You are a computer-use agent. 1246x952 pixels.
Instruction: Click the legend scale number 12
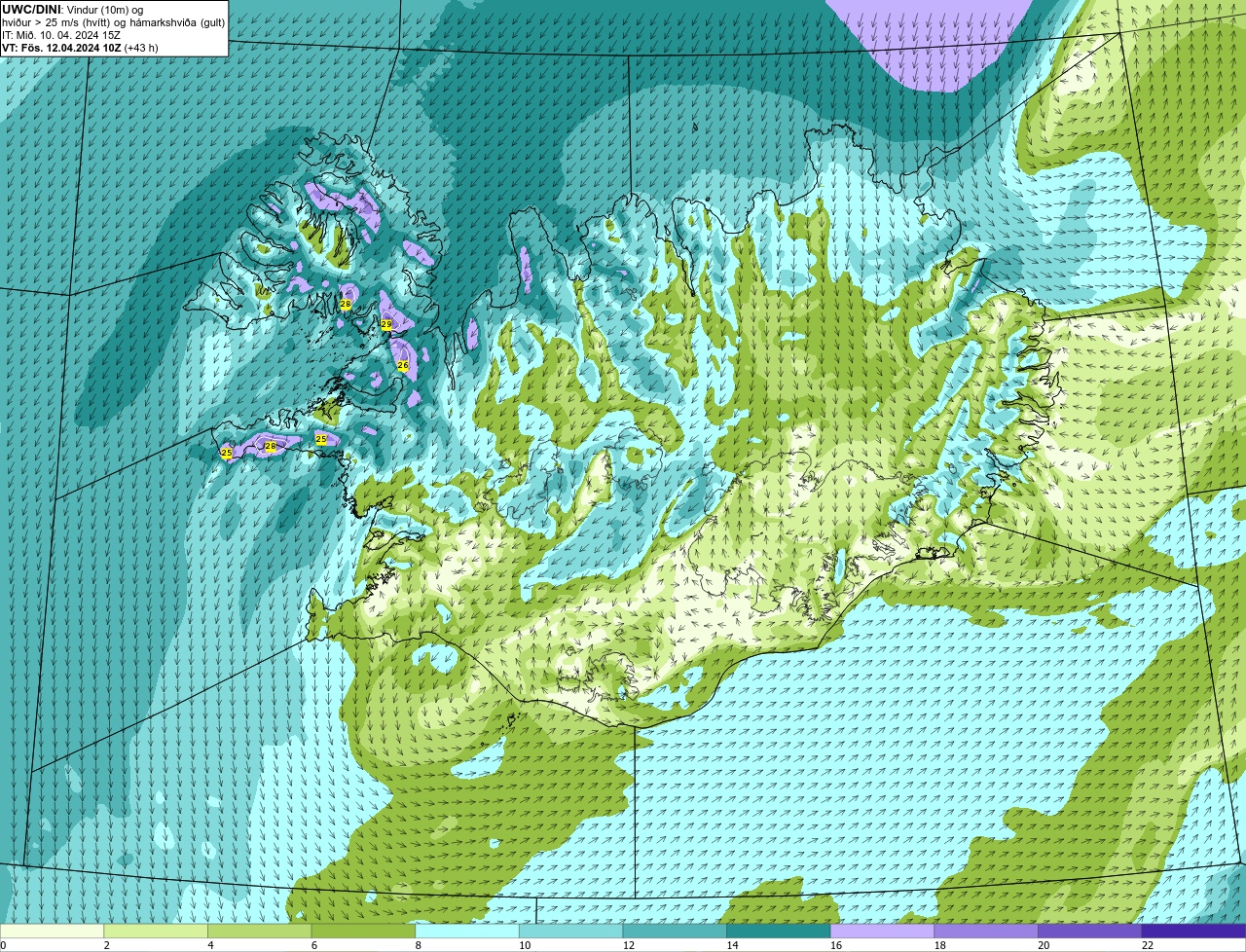pos(628,945)
